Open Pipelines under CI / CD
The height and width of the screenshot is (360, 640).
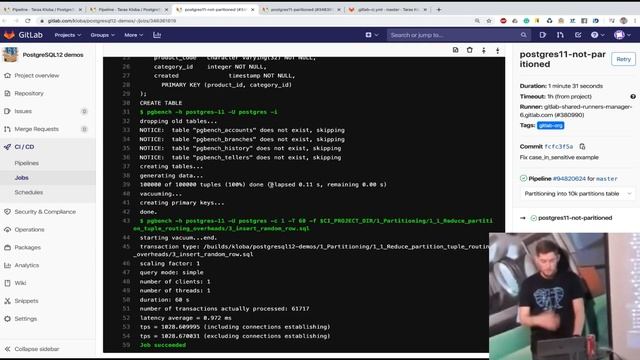27,163
